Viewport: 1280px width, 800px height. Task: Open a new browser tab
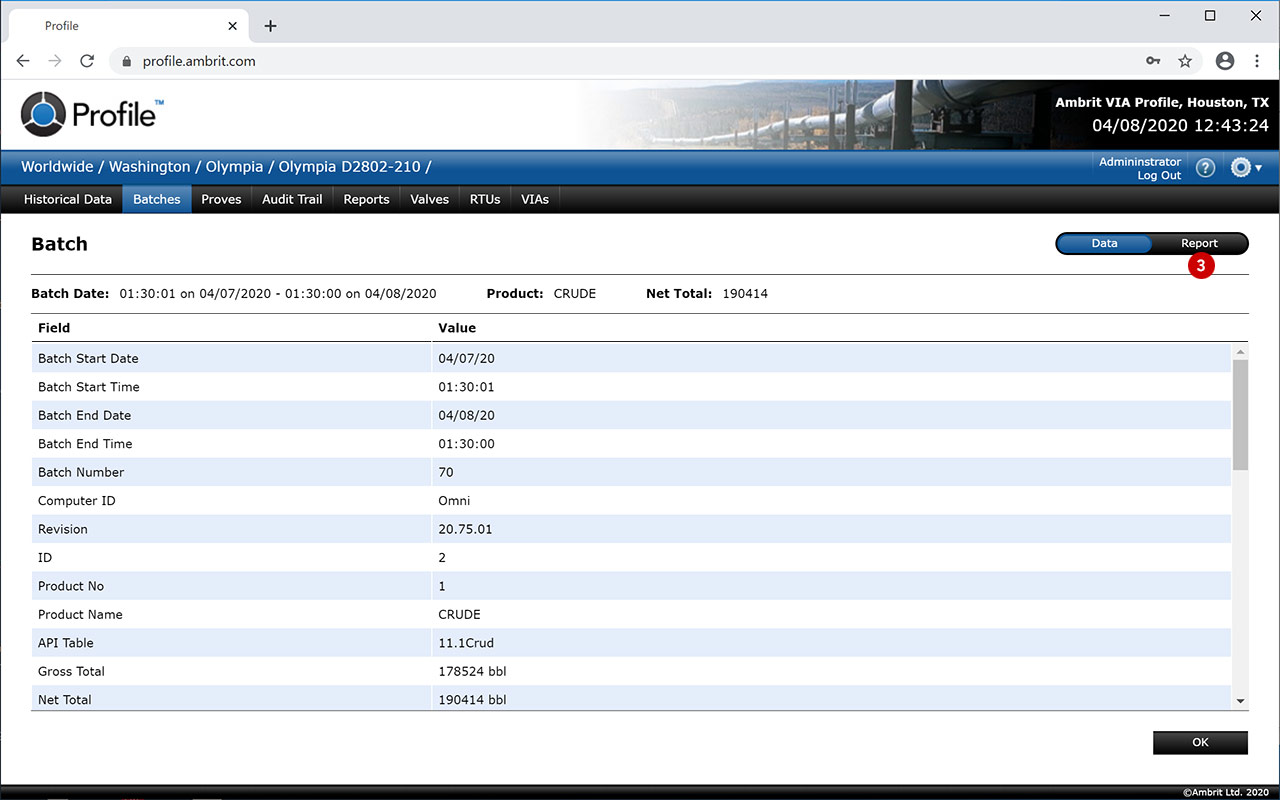tap(270, 26)
